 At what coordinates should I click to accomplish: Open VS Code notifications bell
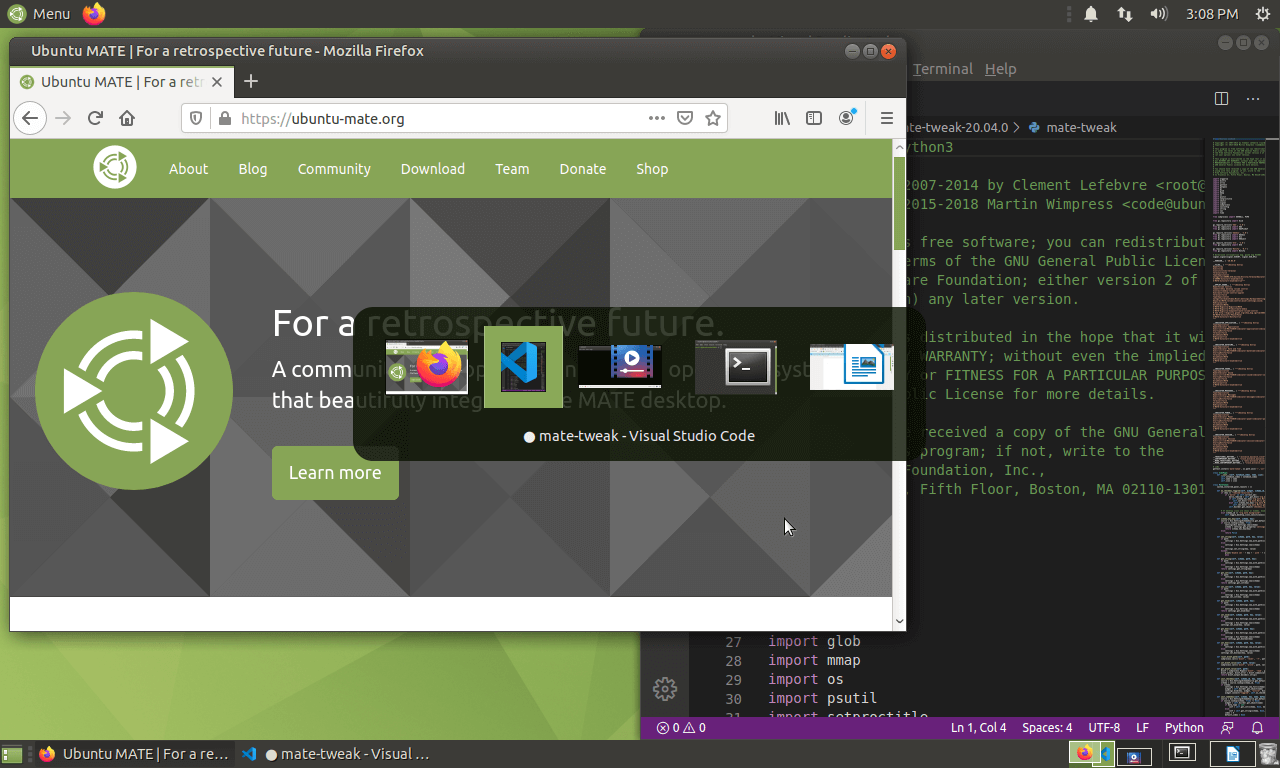tap(1258, 728)
